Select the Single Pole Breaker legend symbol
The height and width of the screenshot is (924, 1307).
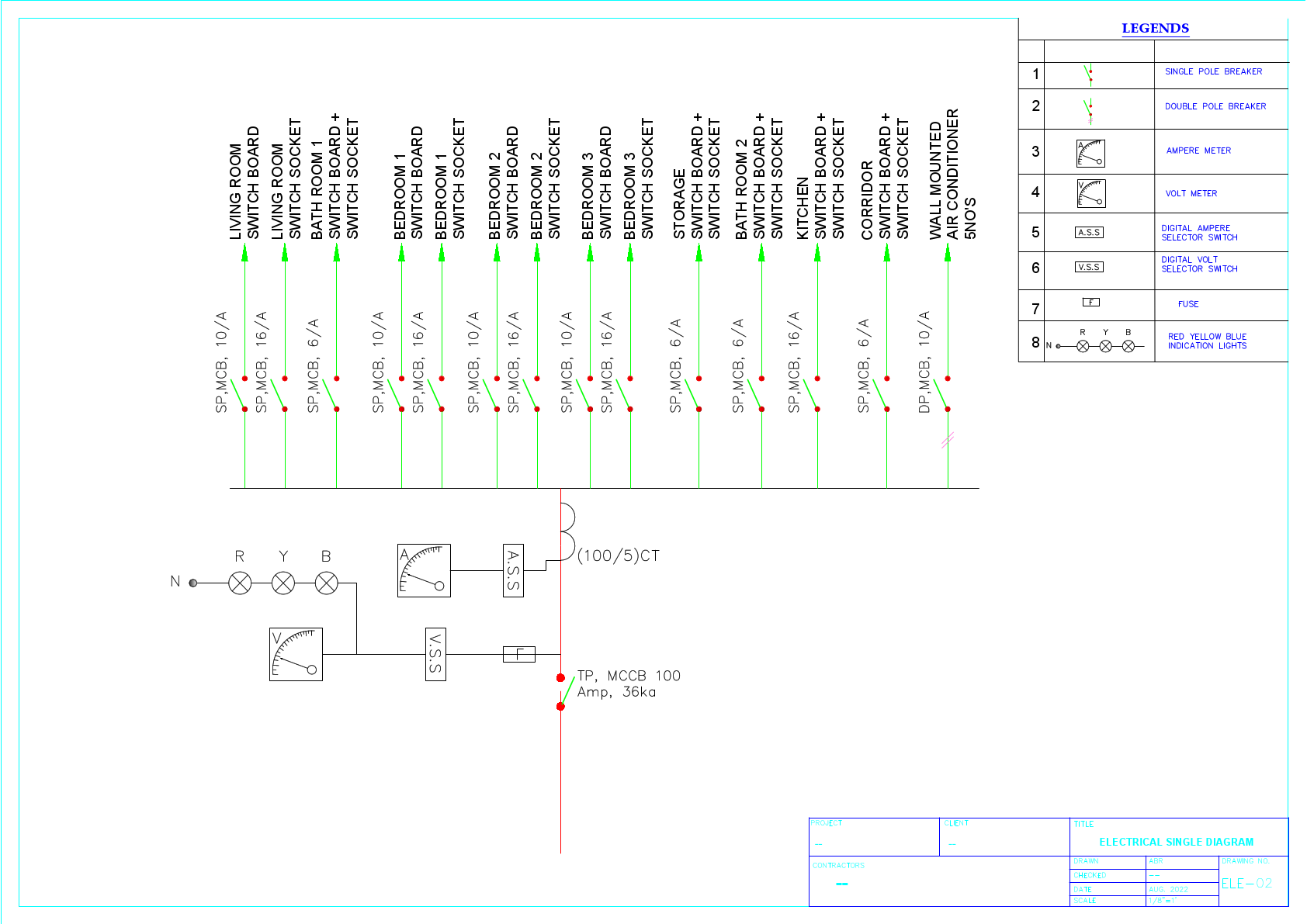point(1090,74)
